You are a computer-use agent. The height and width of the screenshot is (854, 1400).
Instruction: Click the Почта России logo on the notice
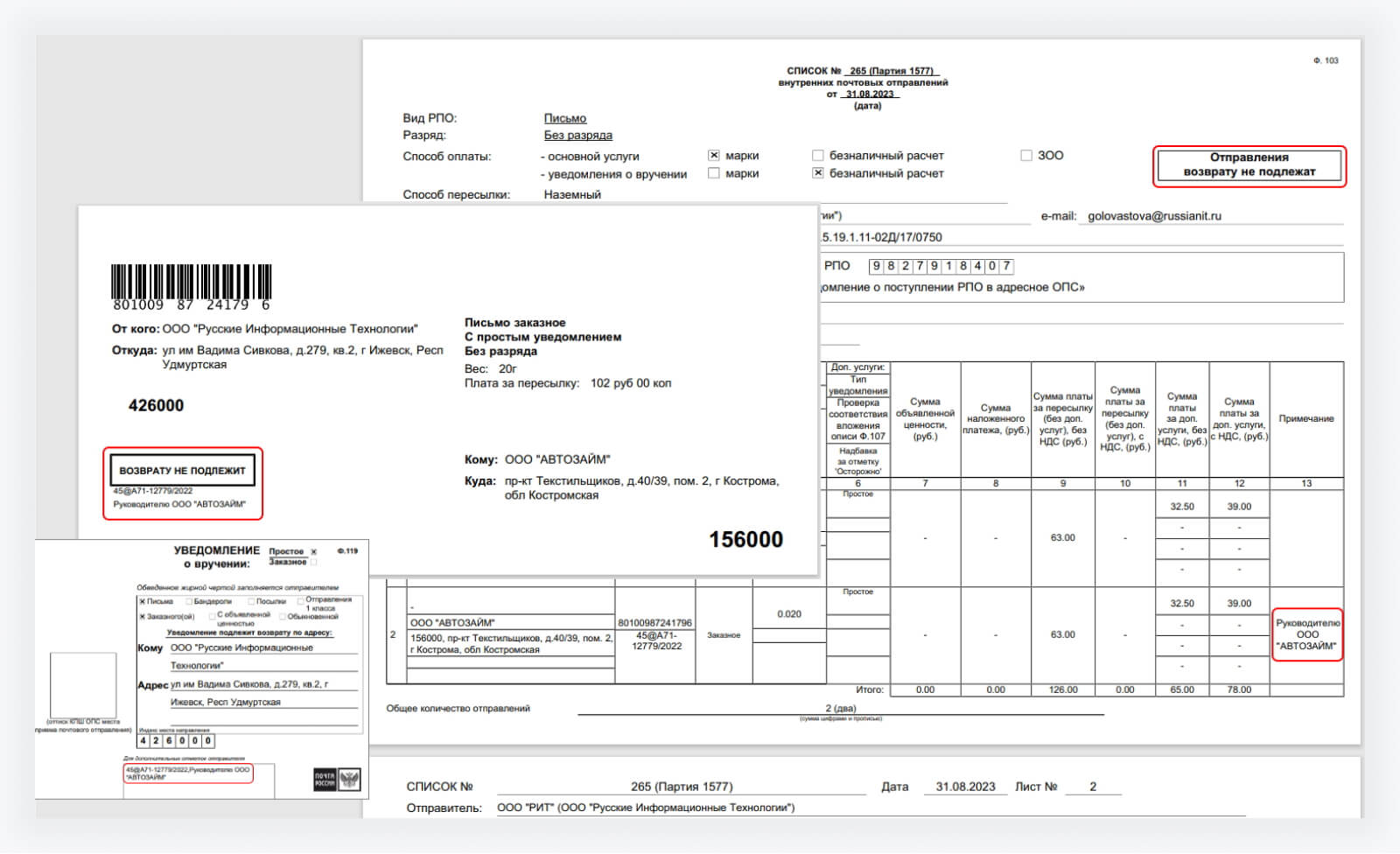337,780
